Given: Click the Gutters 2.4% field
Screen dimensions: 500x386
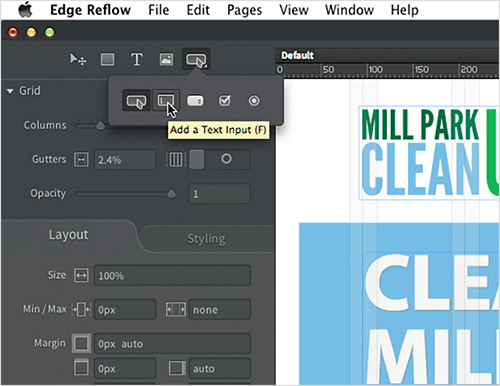Looking at the screenshot, I should pos(125,160).
